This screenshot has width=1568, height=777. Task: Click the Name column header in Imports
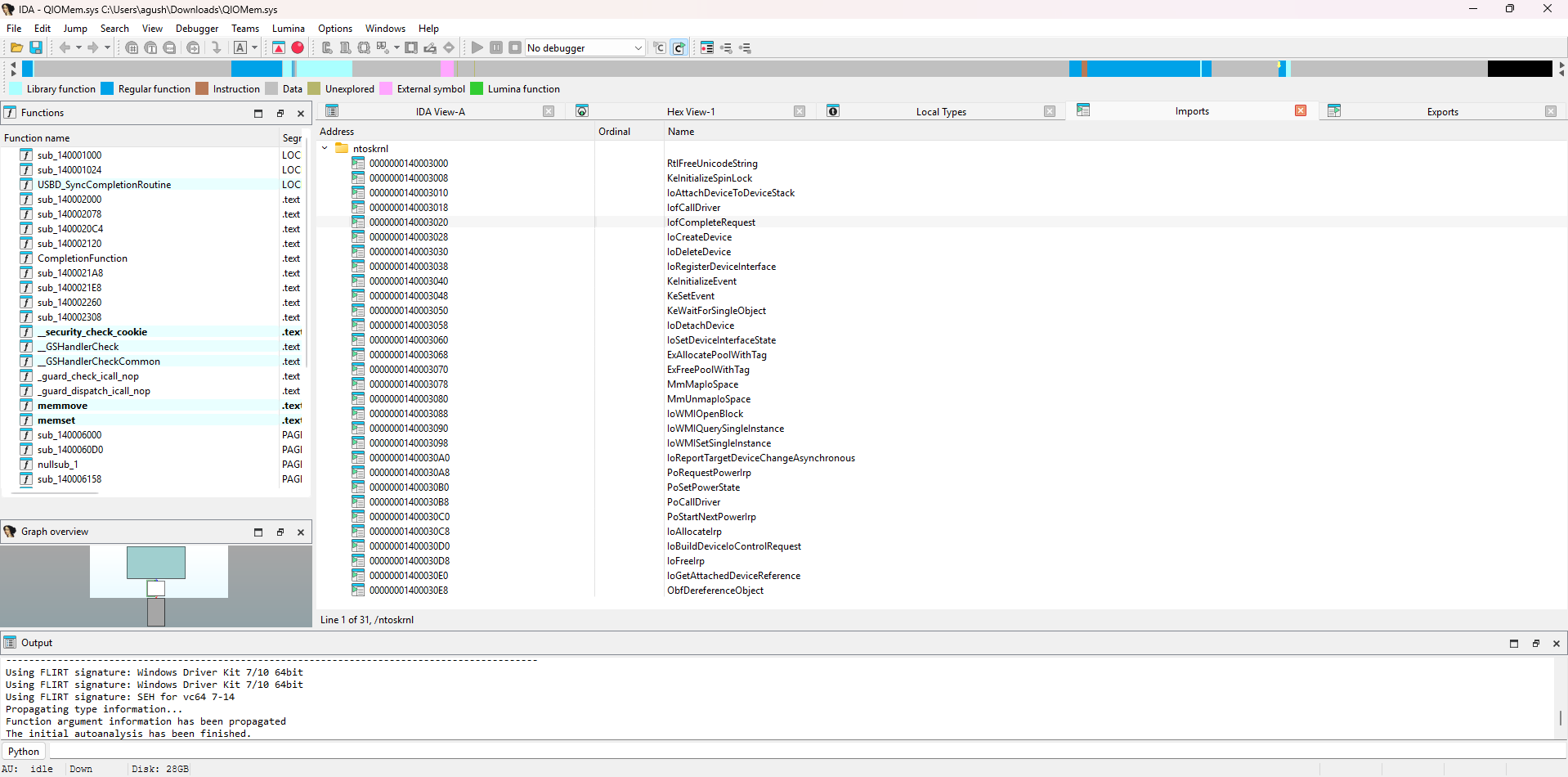point(1115,132)
